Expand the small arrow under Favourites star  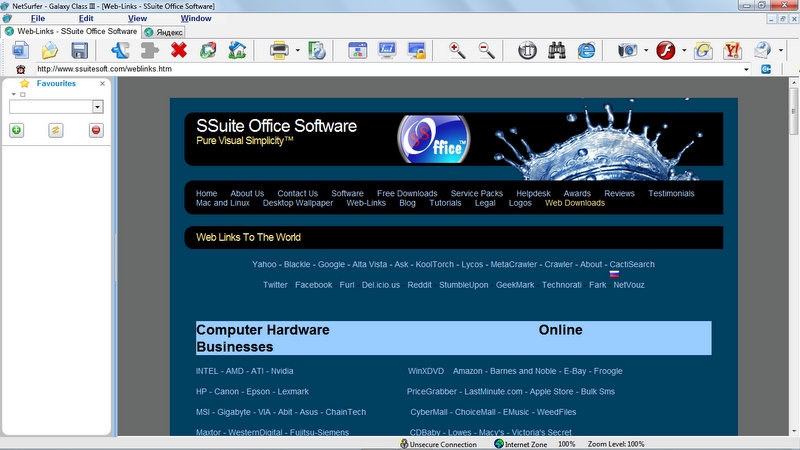tap(13, 94)
